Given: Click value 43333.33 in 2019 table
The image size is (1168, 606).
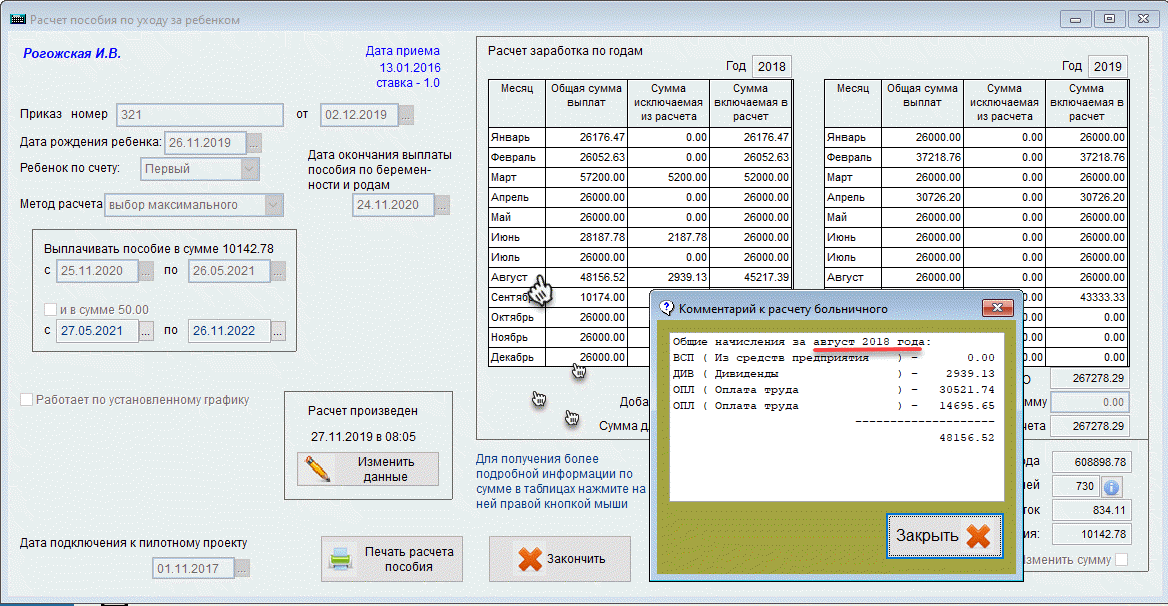Looking at the screenshot, I should pyautogui.click(x=1086, y=297).
